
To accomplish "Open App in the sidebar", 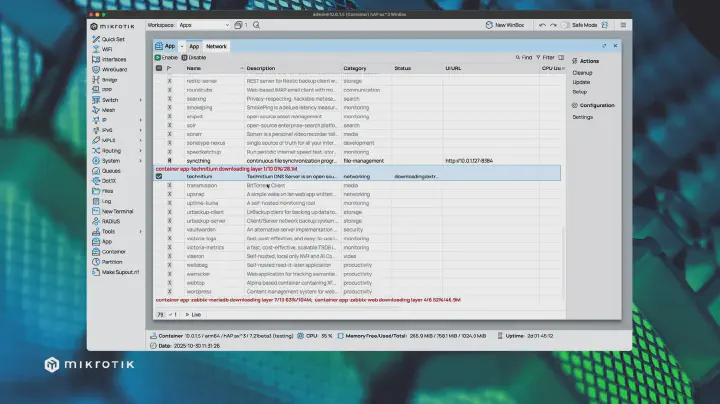I will click(102, 241).
